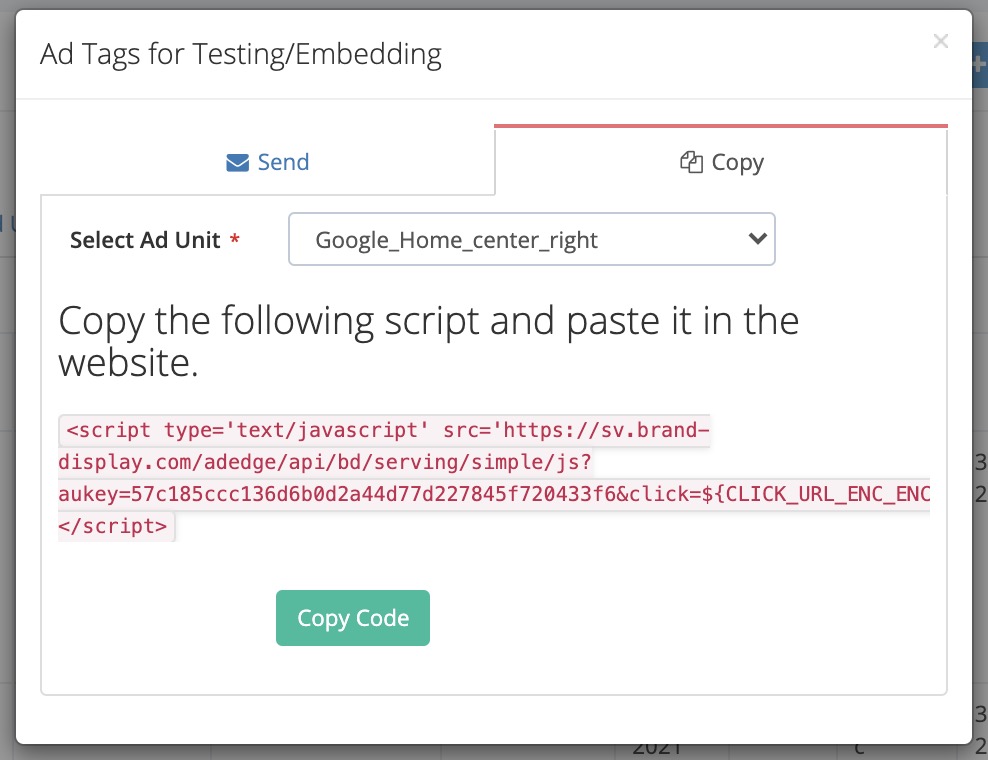Click the 2021 text behind the dialog
Viewport: 988px width, 760px height.
(x=656, y=749)
